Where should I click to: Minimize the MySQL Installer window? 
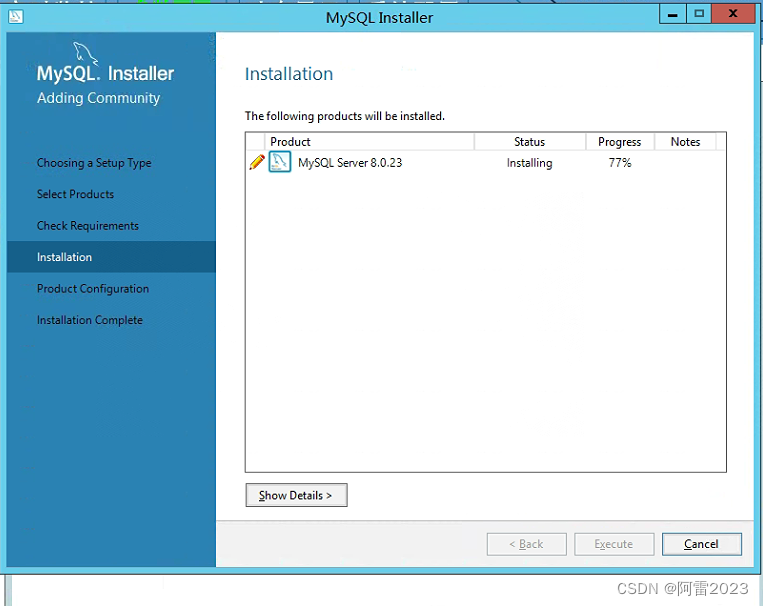tap(672, 14)
